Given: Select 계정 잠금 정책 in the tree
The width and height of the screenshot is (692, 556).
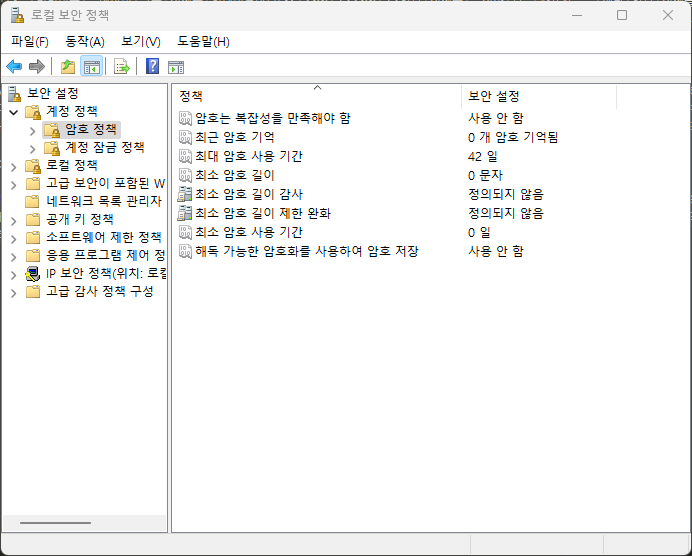Looking at the screenshot, I should [x=105, y=147].
